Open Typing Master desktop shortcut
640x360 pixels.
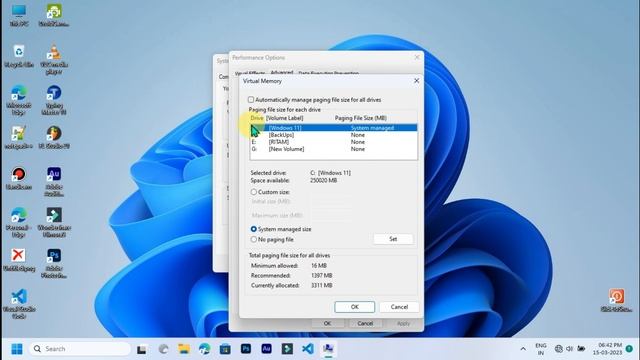(54, 100)
